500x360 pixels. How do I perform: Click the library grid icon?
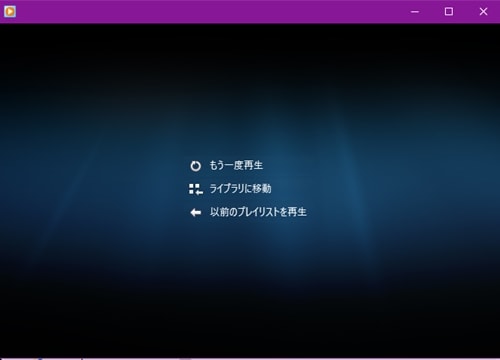click(x=196, y=189)
